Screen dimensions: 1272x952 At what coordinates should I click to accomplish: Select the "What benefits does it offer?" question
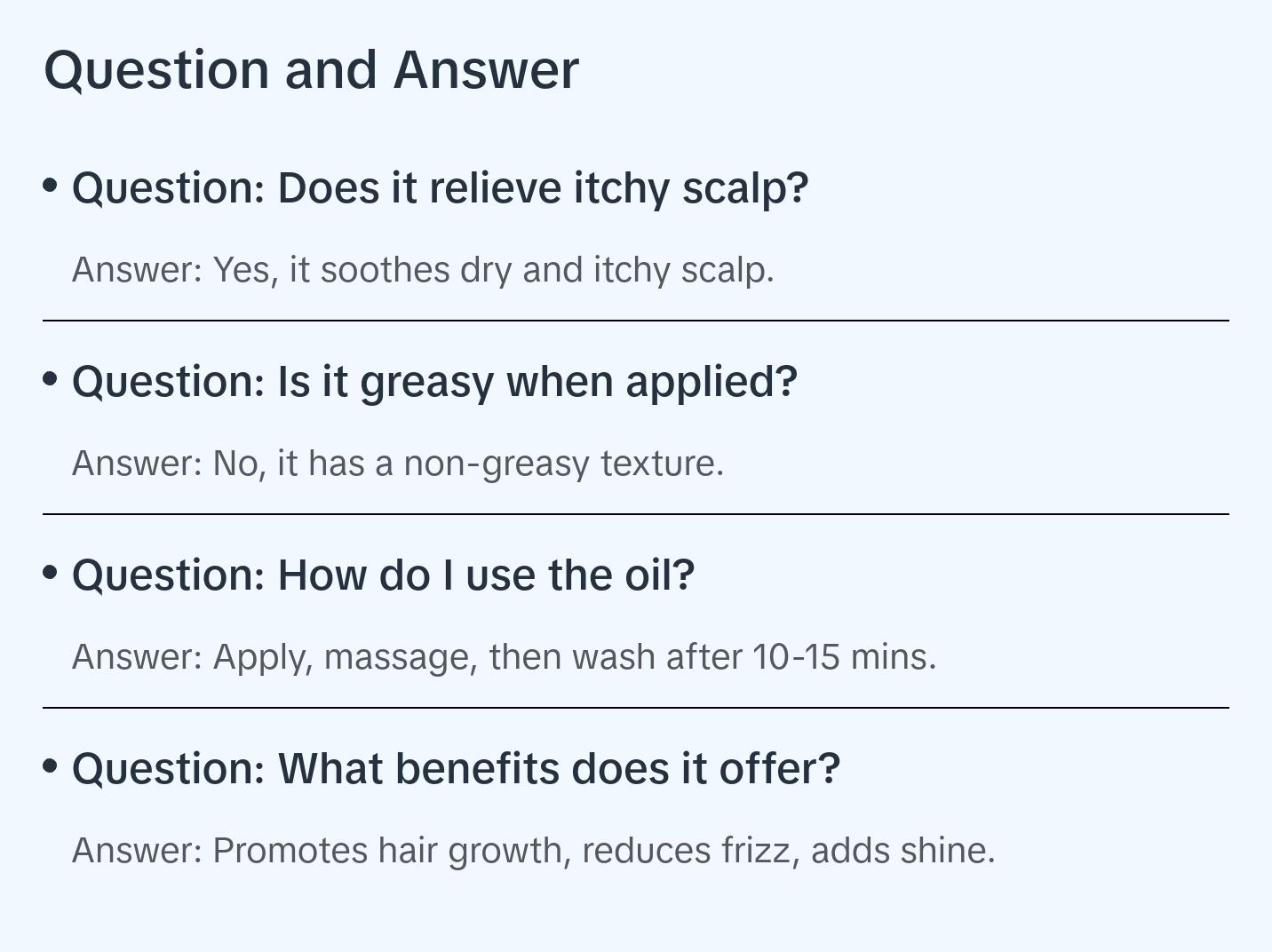pyautogui.click(x=456, y=769)
